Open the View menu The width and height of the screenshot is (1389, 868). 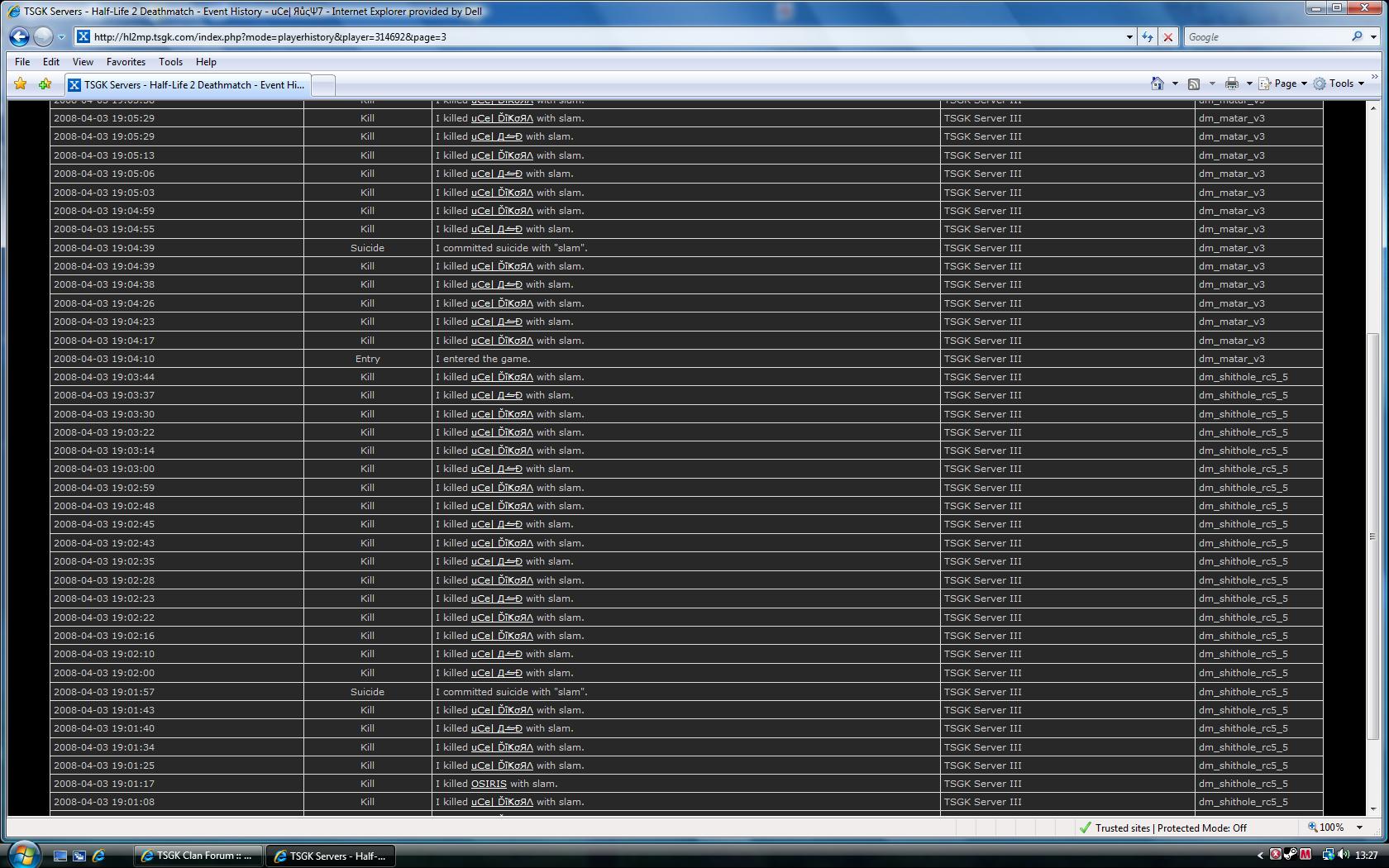(83, 62)
